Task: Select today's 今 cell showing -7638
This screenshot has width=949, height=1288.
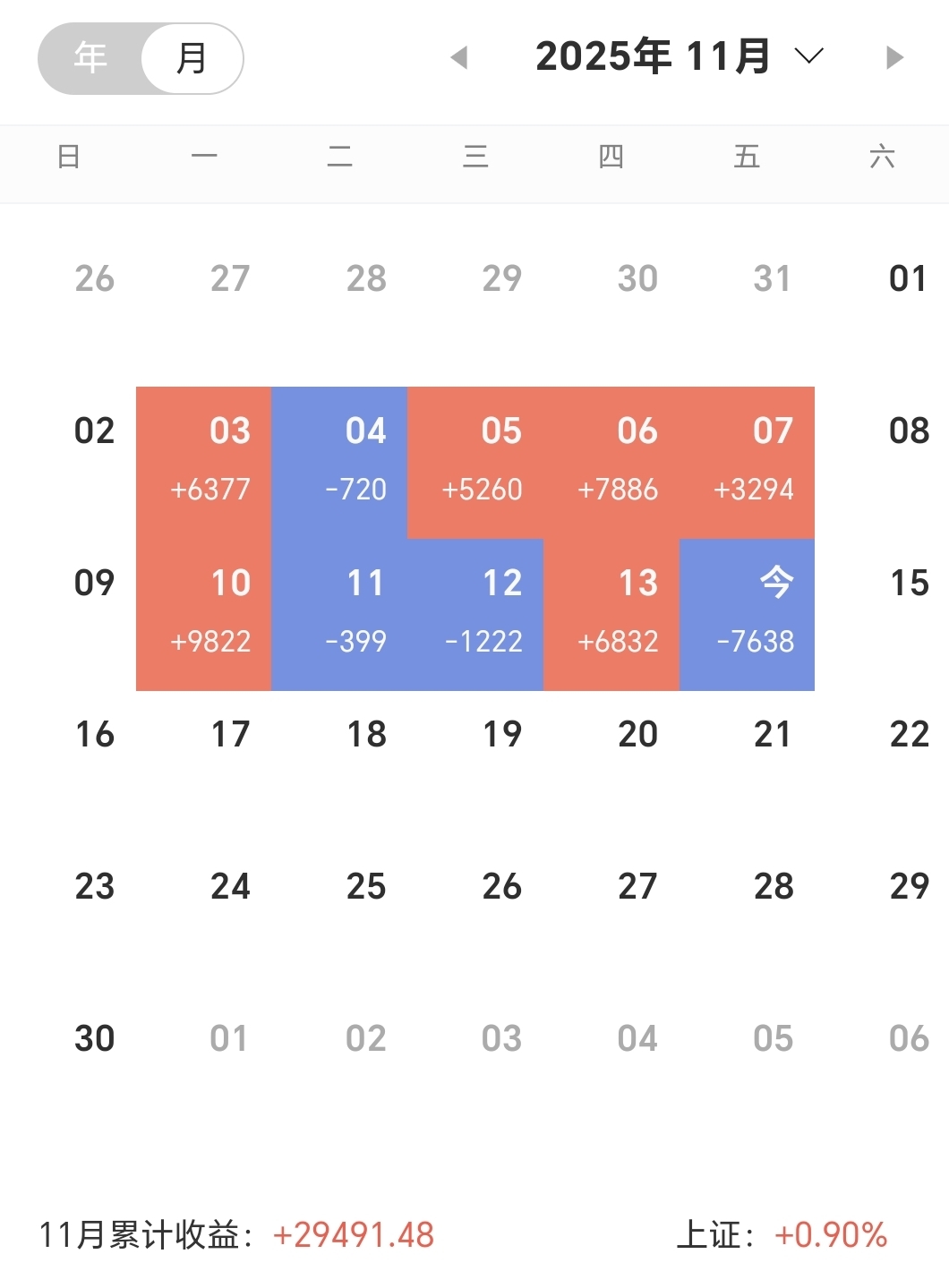Action: click(747, 615)
